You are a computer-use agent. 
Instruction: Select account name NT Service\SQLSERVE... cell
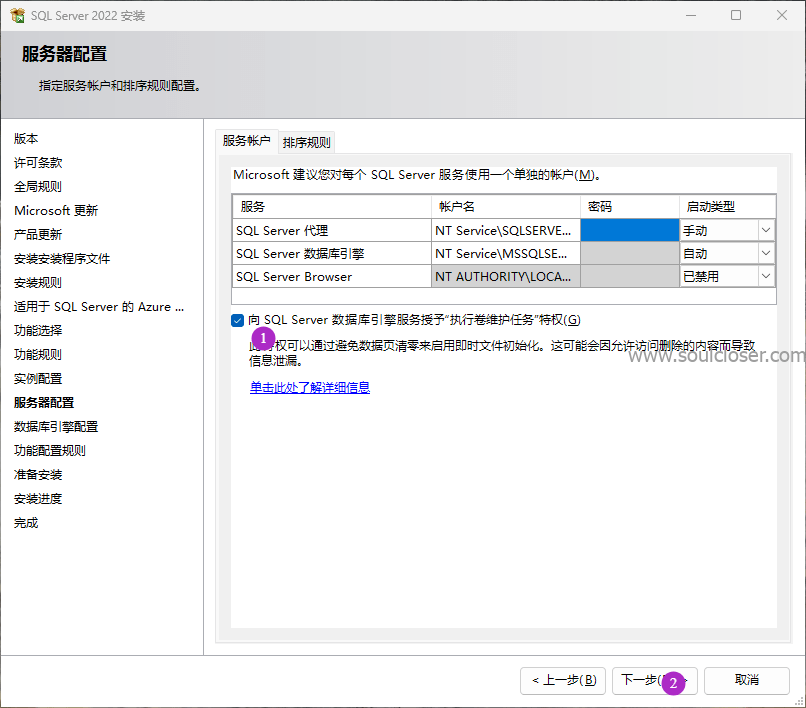[506, 230]
